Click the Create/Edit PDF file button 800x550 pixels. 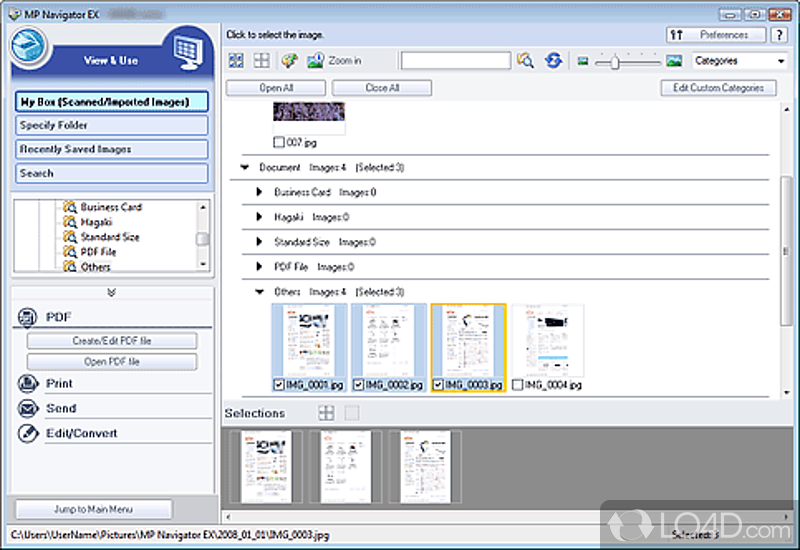click(112, 341)
